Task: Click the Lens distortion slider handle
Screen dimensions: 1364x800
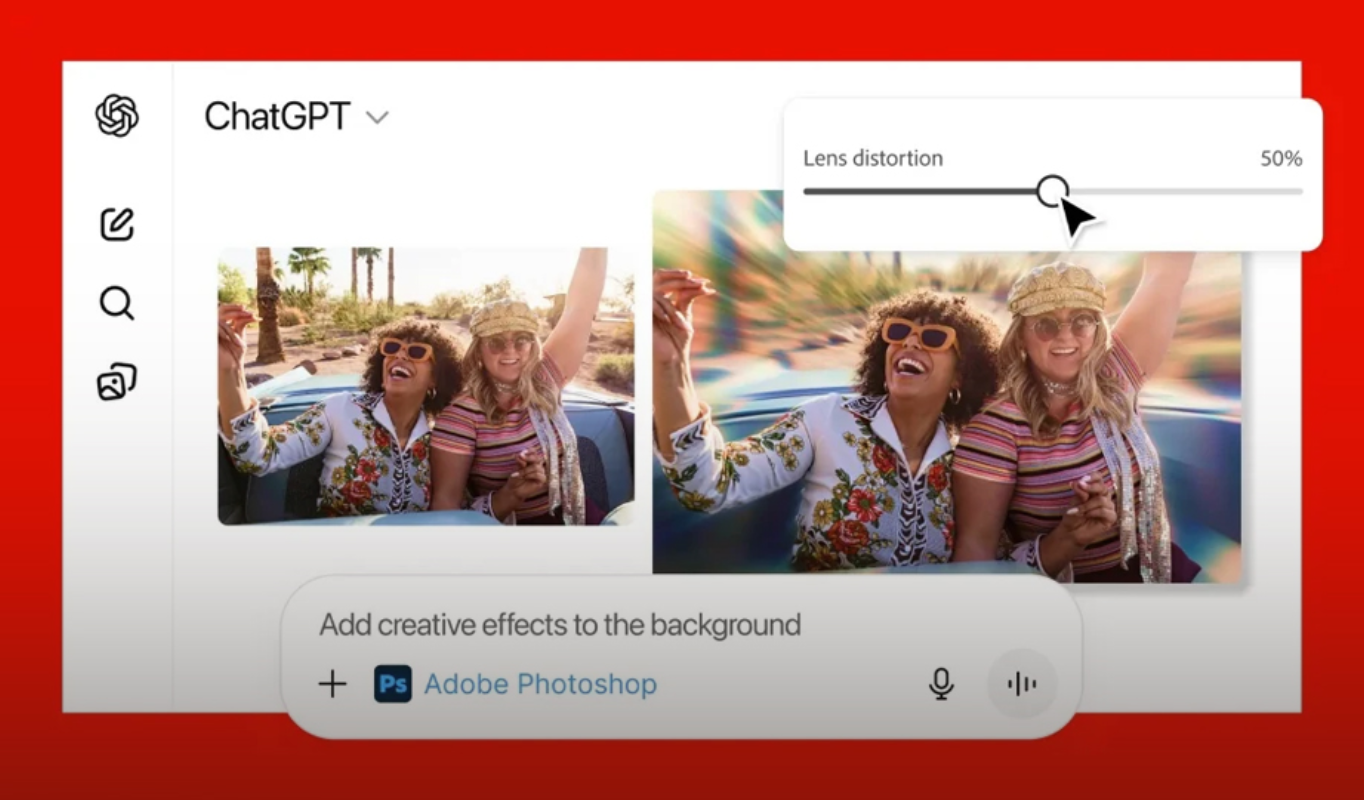Action: click(x=1051, y=190)
